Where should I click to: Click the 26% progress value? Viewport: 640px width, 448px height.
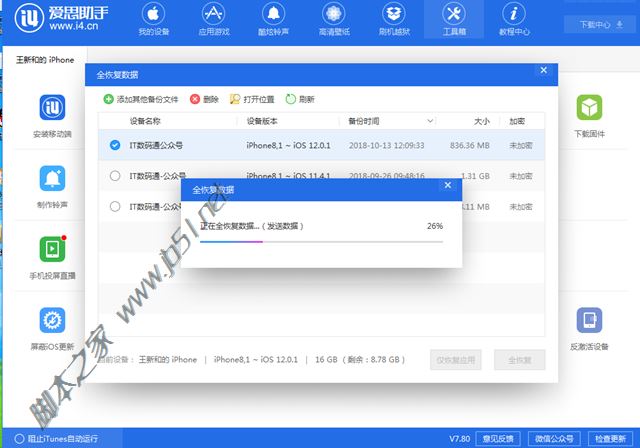(435, 226)
